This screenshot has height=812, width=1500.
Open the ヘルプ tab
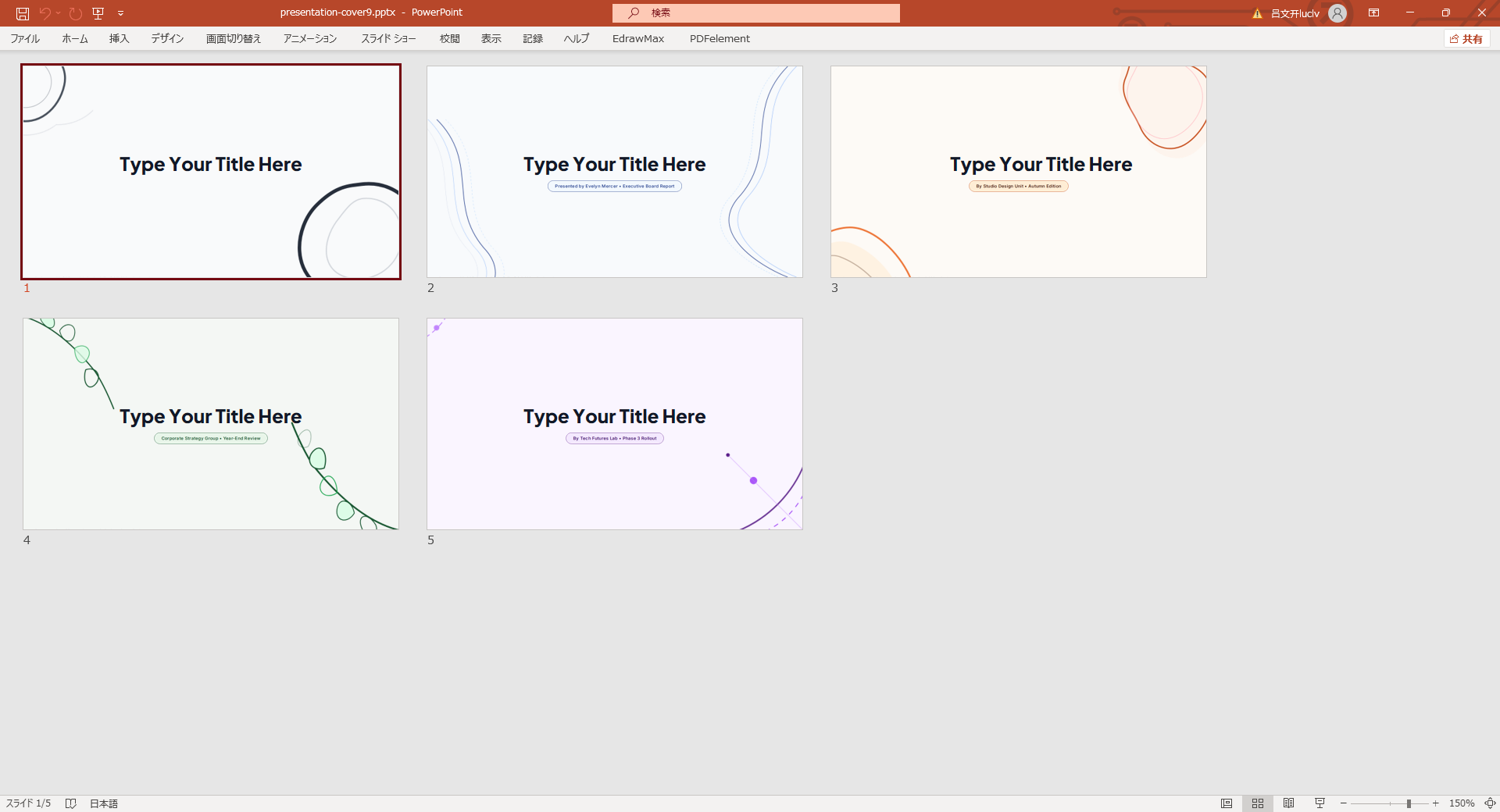pyautogui.click(x=577, y=38)
